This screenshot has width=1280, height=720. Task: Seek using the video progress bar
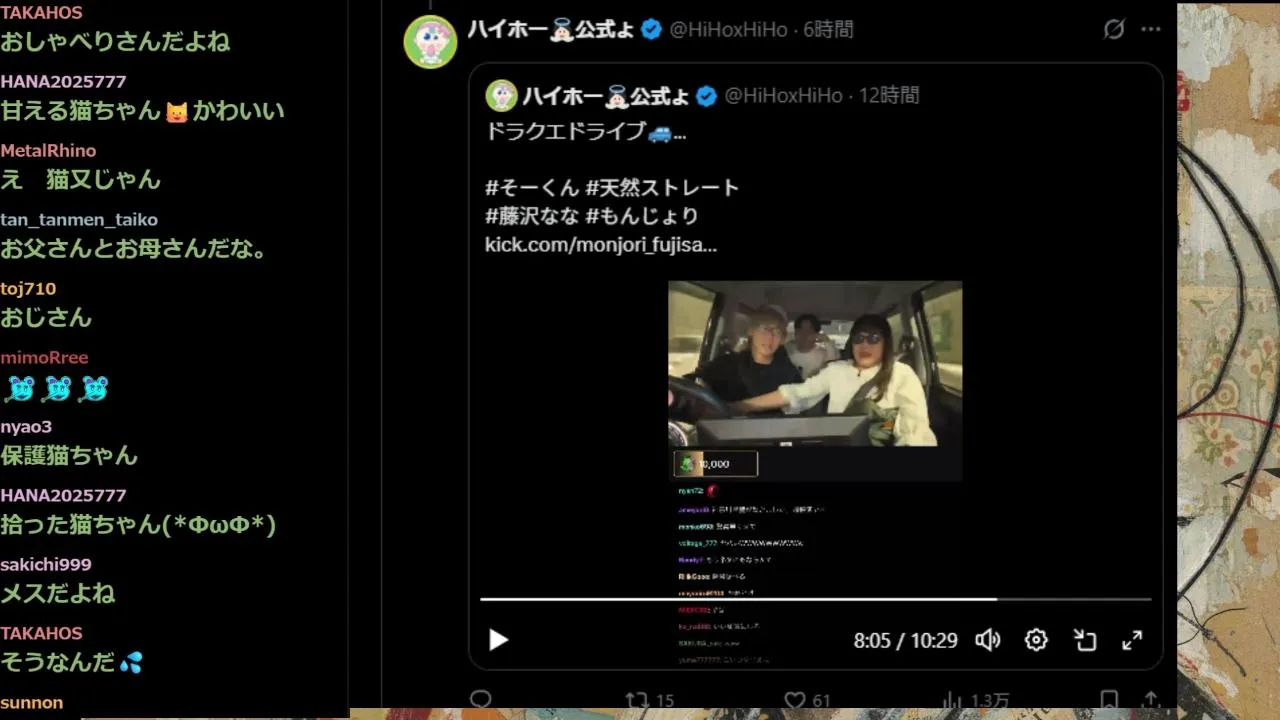[815, 599]
